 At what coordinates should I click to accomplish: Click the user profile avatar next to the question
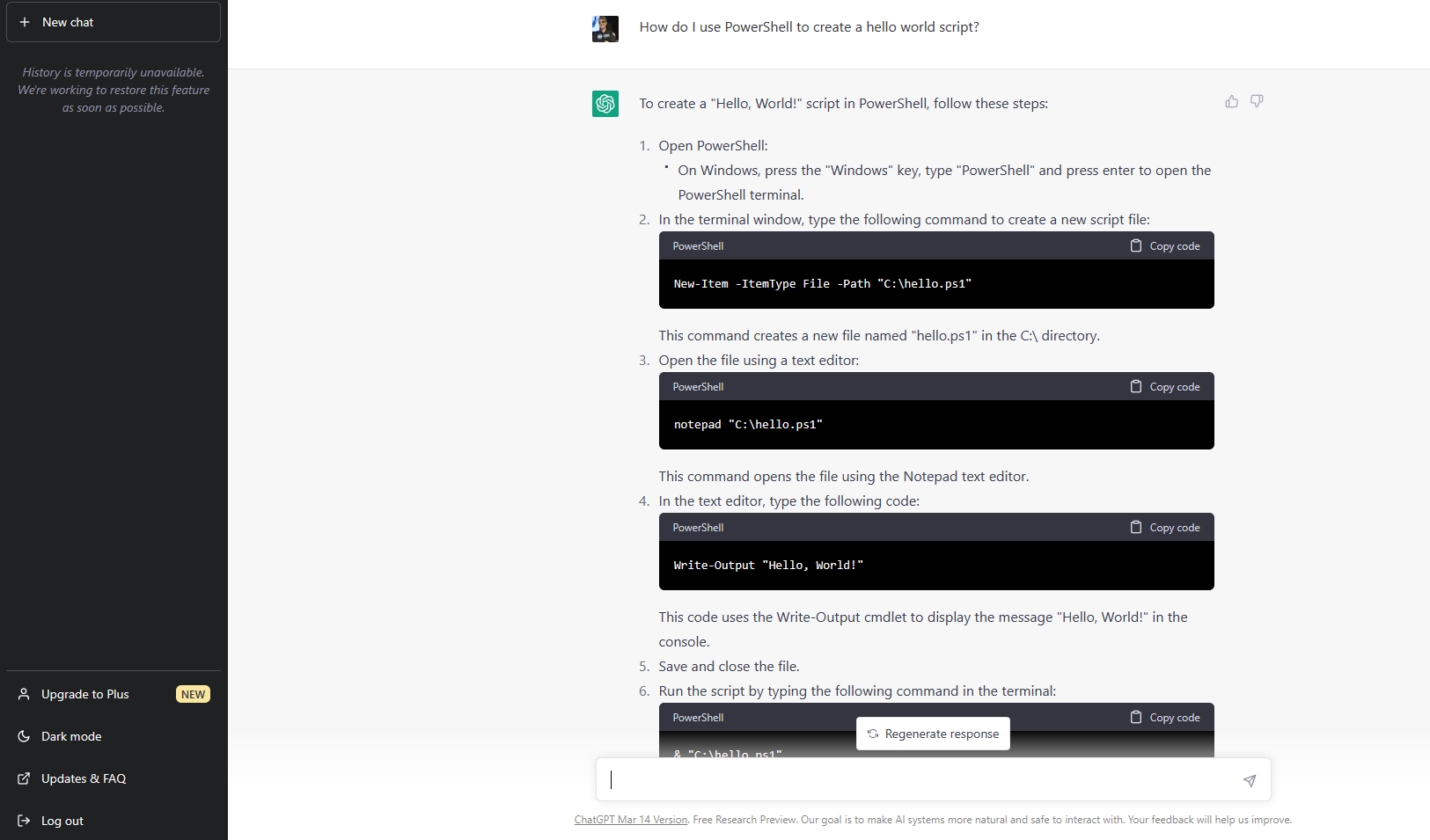605,28
